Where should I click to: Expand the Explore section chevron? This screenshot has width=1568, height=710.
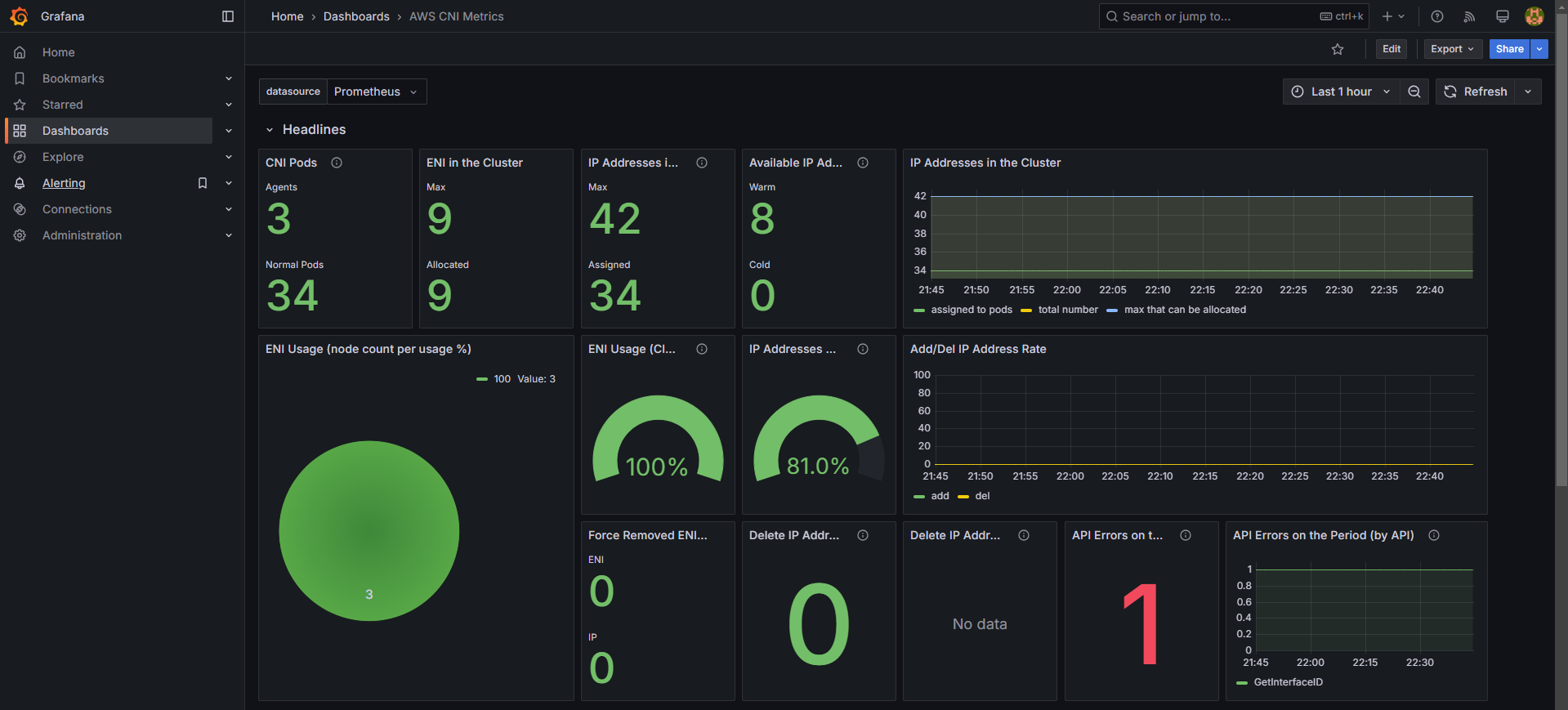[x=229, y=157]
